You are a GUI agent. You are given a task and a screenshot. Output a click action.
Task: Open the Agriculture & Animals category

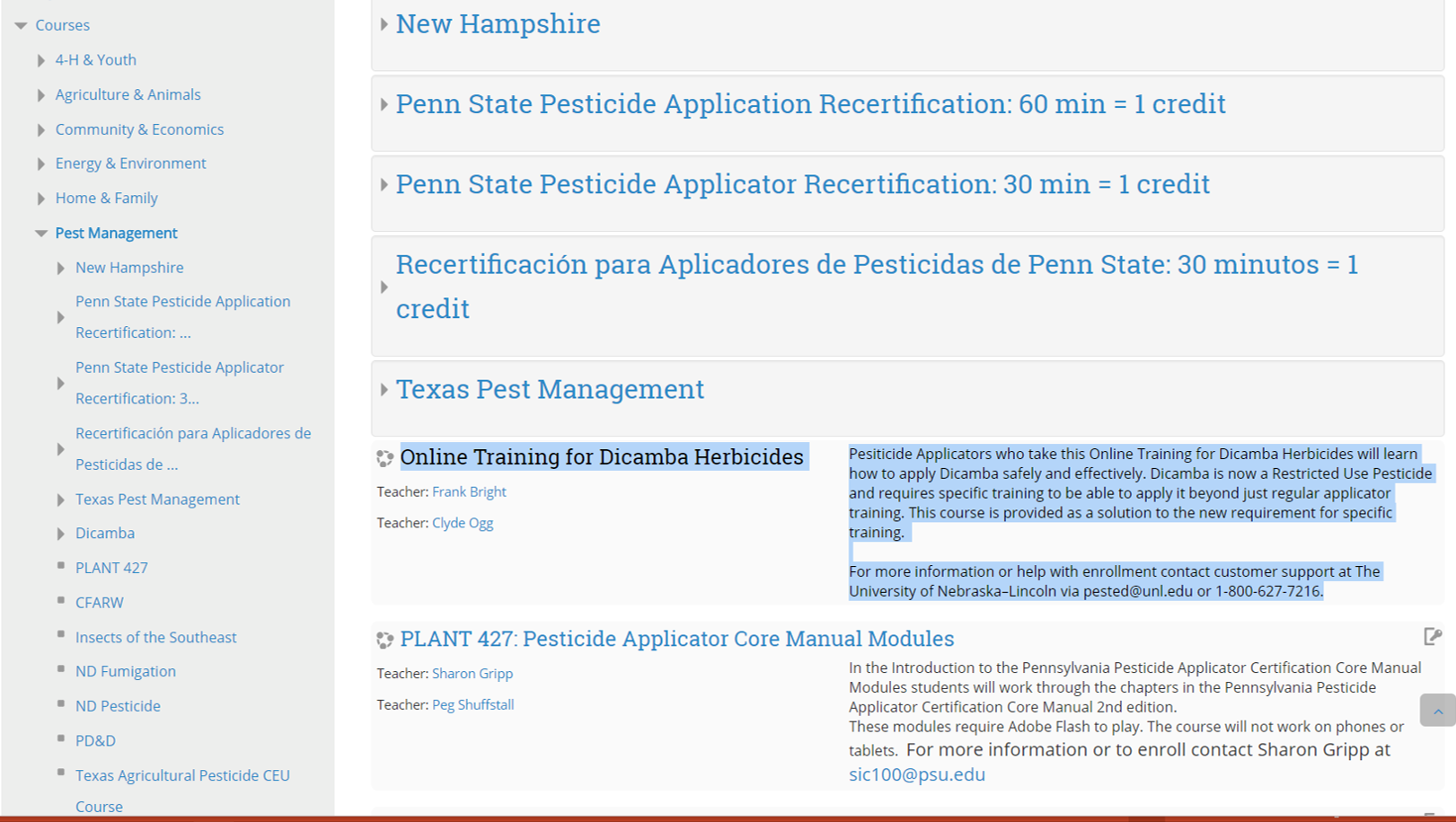(128, 94)
